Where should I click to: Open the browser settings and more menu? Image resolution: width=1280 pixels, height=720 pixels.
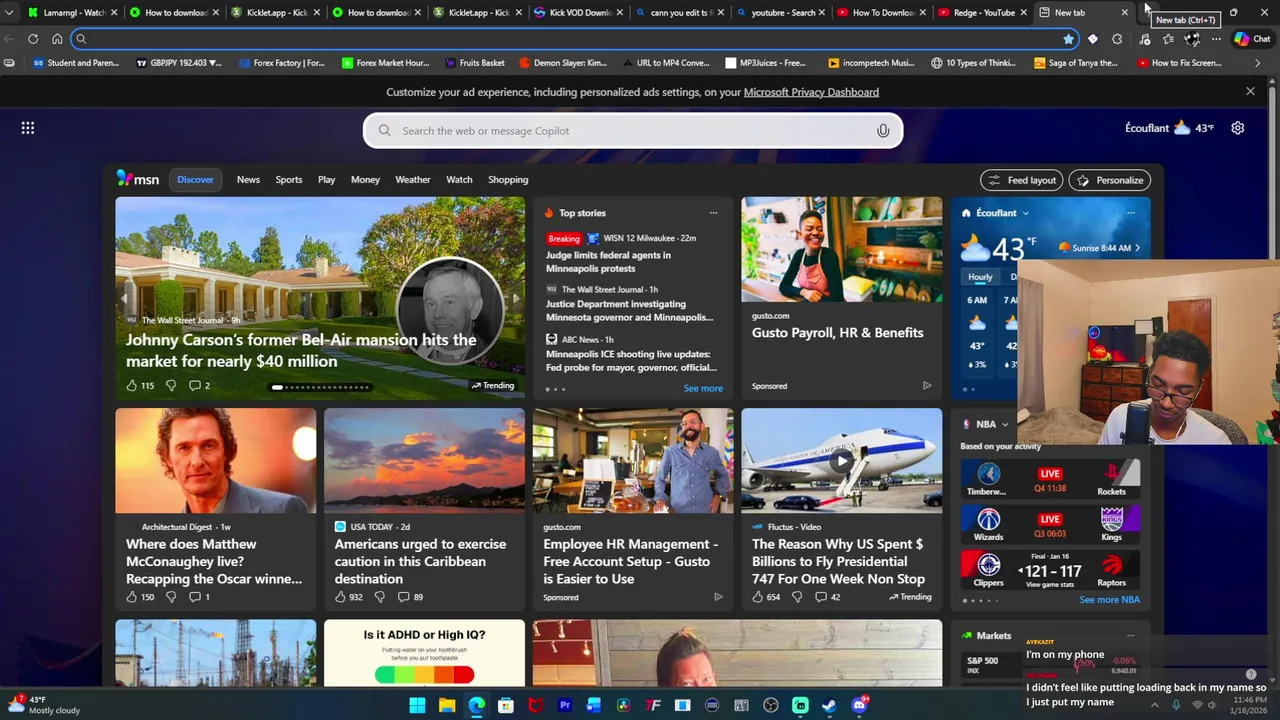(1216, 39)
